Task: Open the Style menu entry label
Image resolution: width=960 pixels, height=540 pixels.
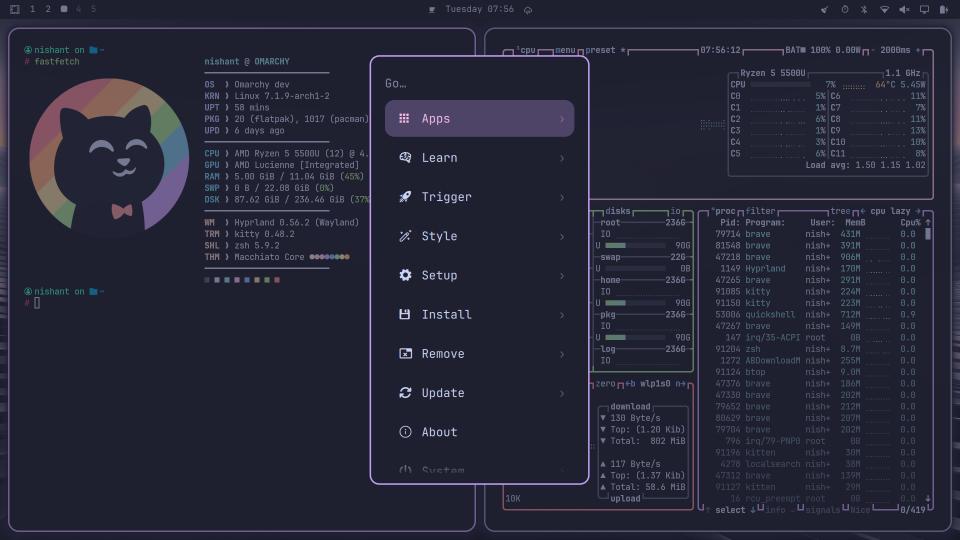Action: click(440, 236)
